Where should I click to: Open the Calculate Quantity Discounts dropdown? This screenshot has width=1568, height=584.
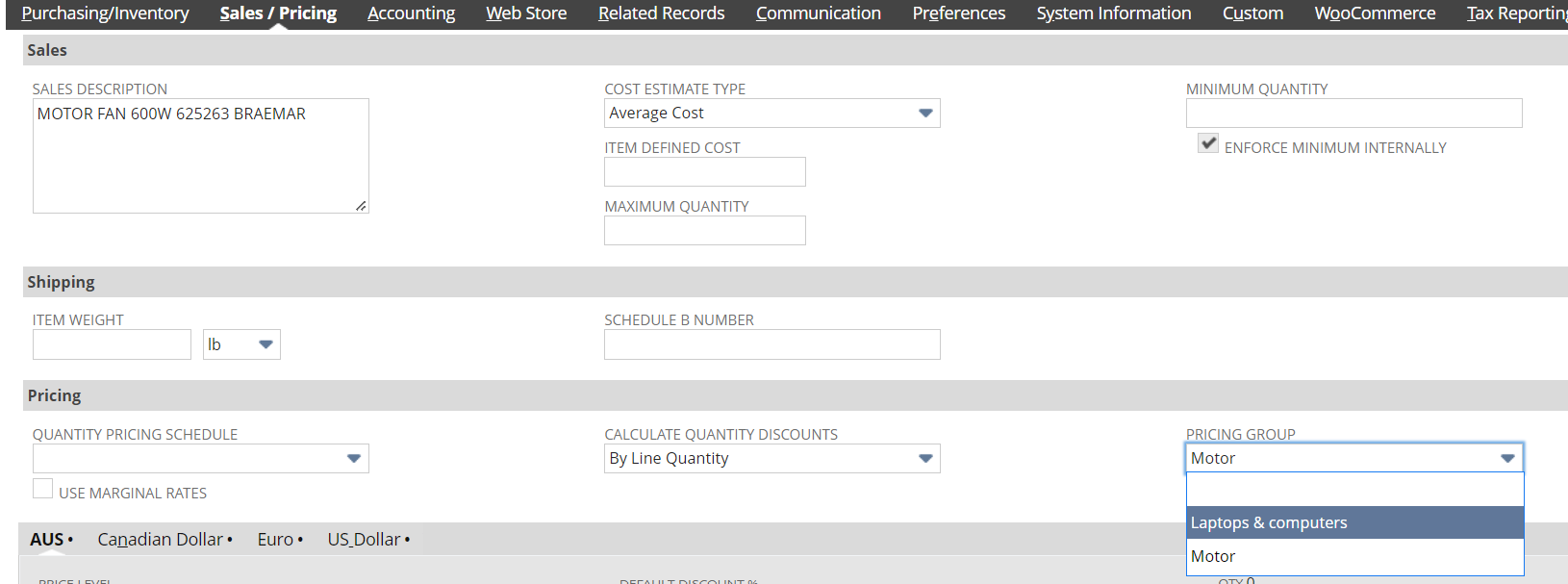[772, 459]
